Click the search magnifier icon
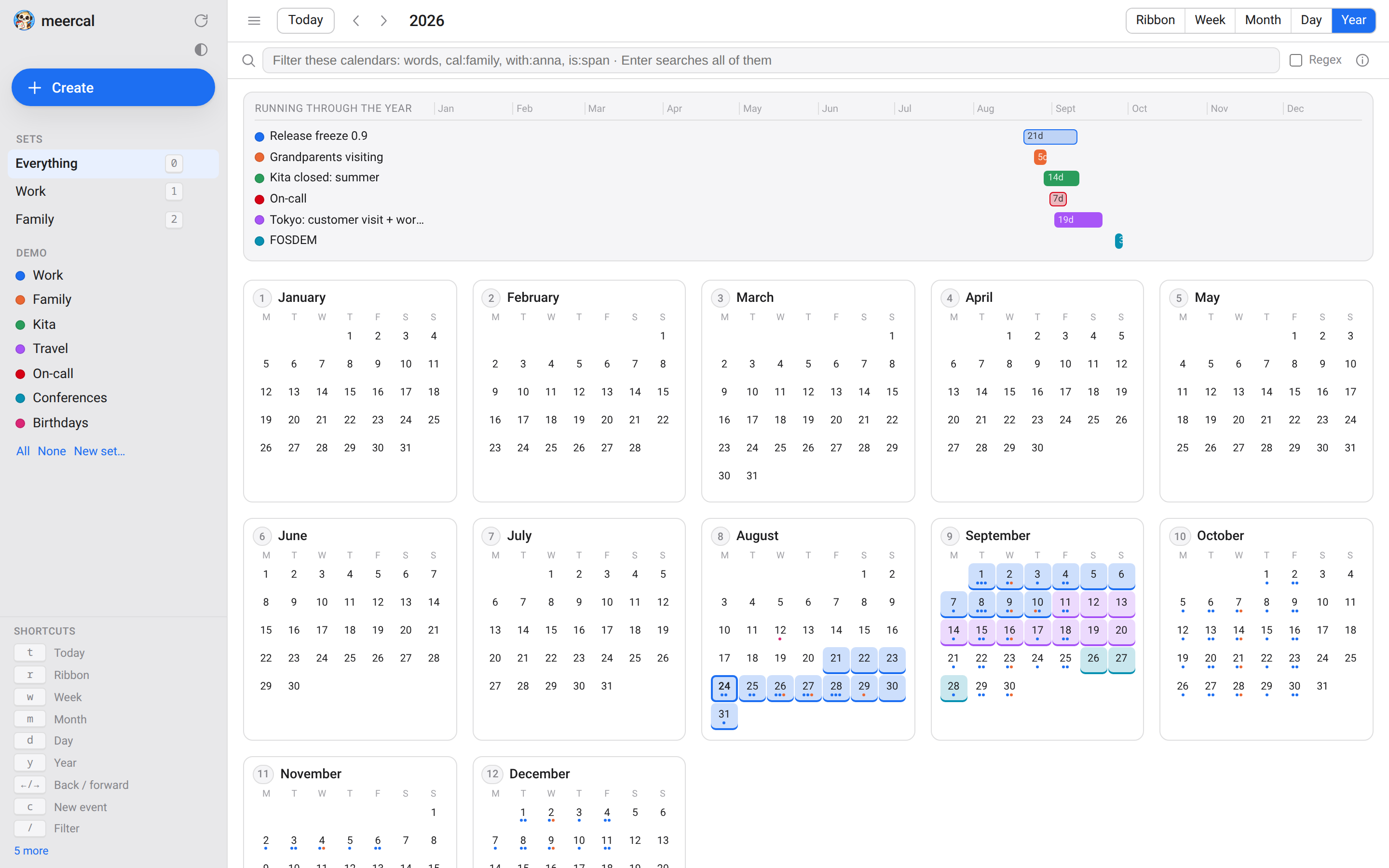 pos(248,60)
